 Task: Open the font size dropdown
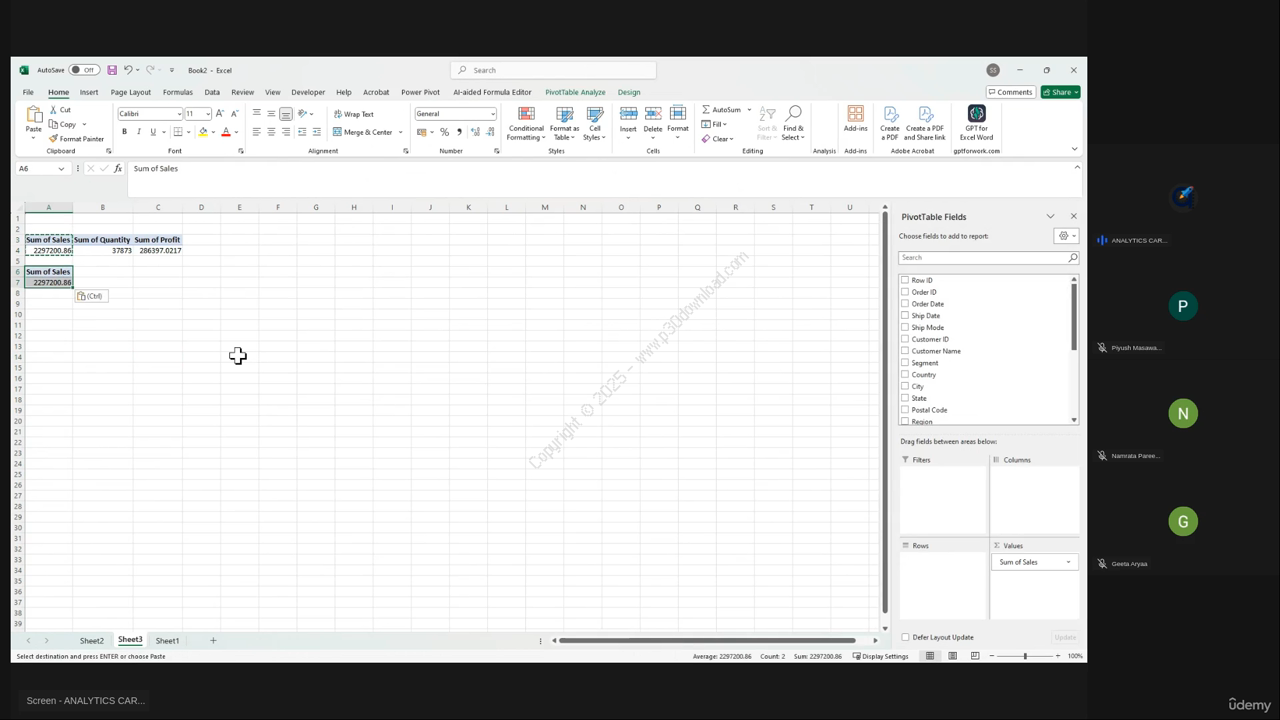coord(208,114)
